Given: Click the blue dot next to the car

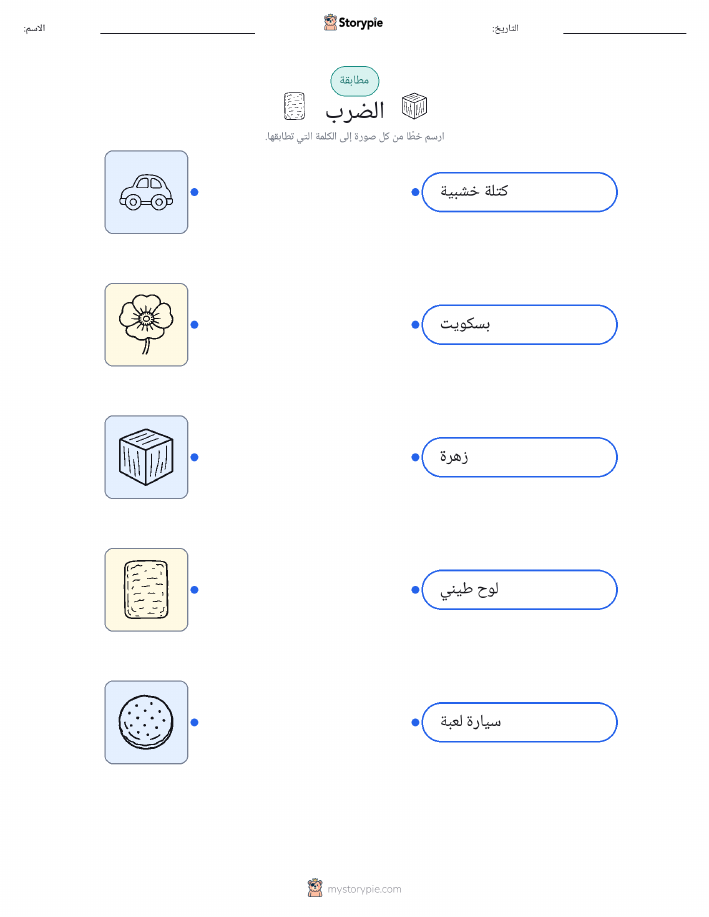Looking at the screenshot, I should 195,192.
